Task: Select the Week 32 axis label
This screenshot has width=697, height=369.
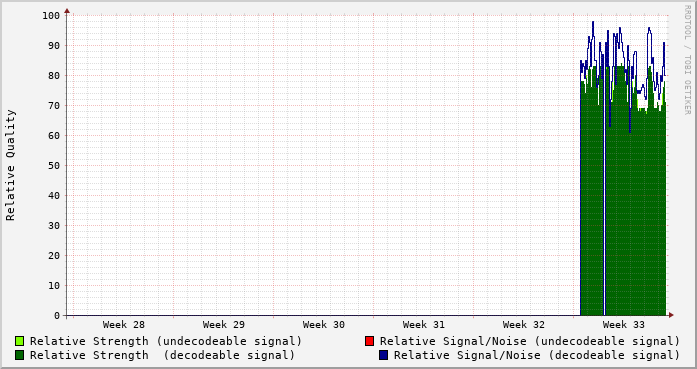Action: point(524,325)
